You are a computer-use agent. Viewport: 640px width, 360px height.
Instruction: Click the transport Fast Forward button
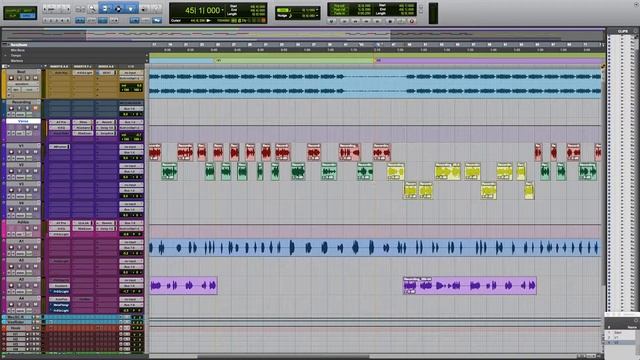point(367,21)
